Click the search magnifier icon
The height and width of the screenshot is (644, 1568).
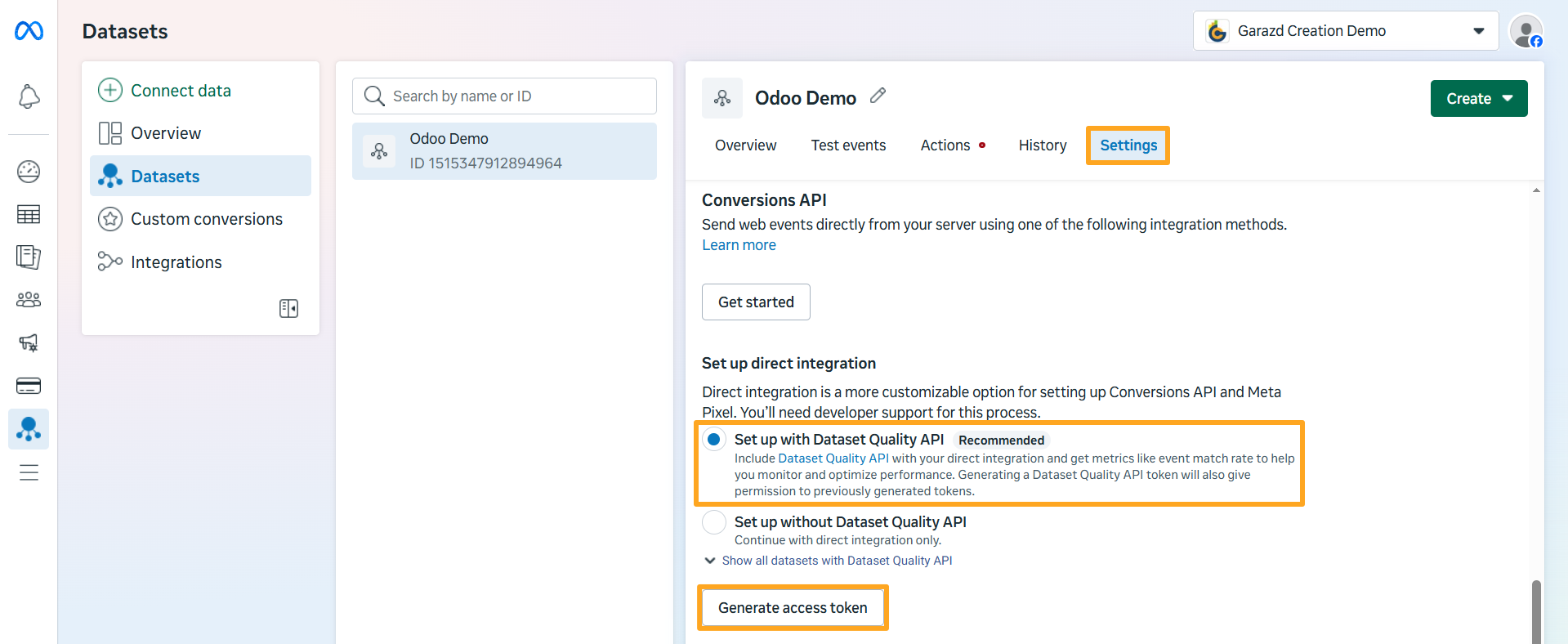[374, 96]
